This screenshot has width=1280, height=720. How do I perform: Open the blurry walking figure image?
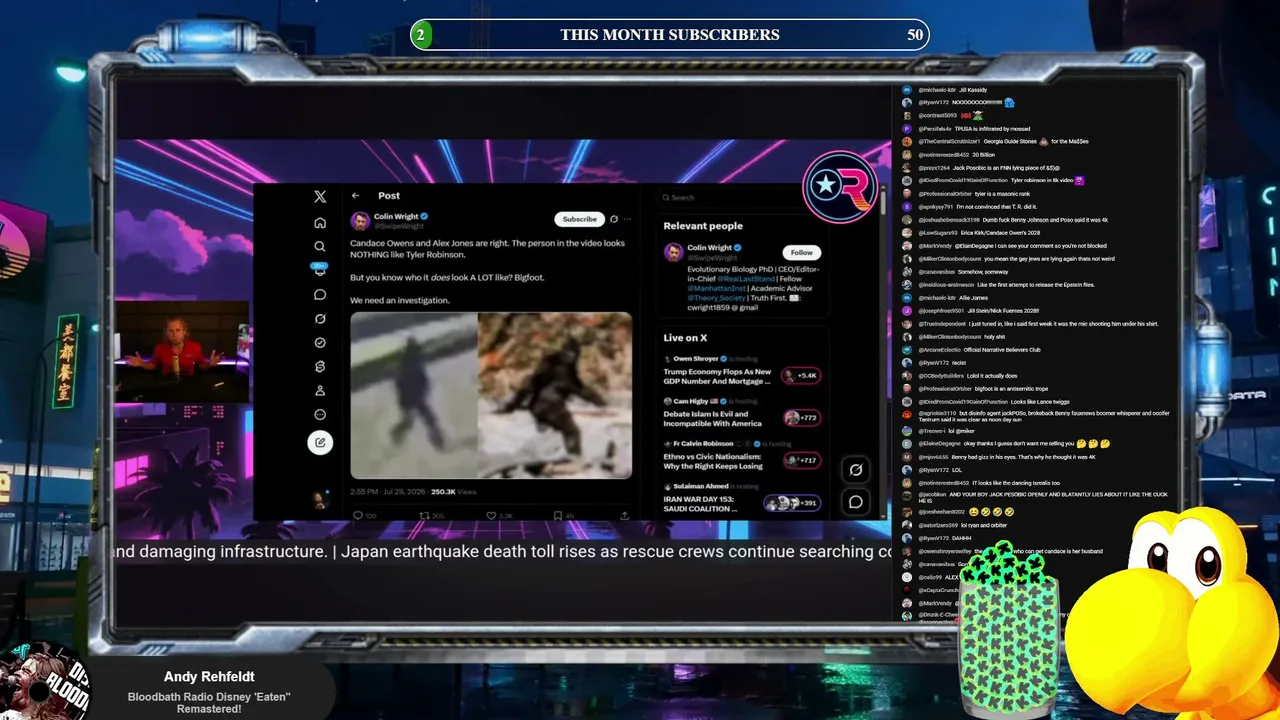tap(414, 395)
